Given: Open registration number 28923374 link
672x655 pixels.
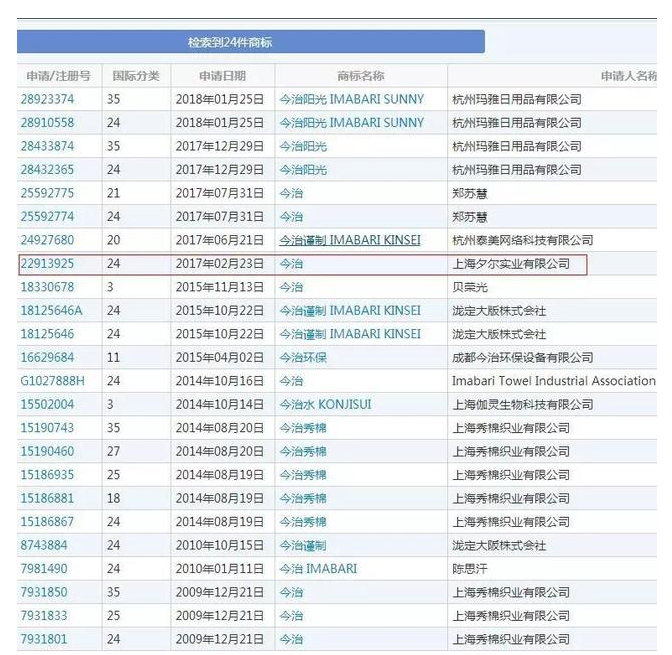Looking at the screenshot, I should [x=47, y=99].
